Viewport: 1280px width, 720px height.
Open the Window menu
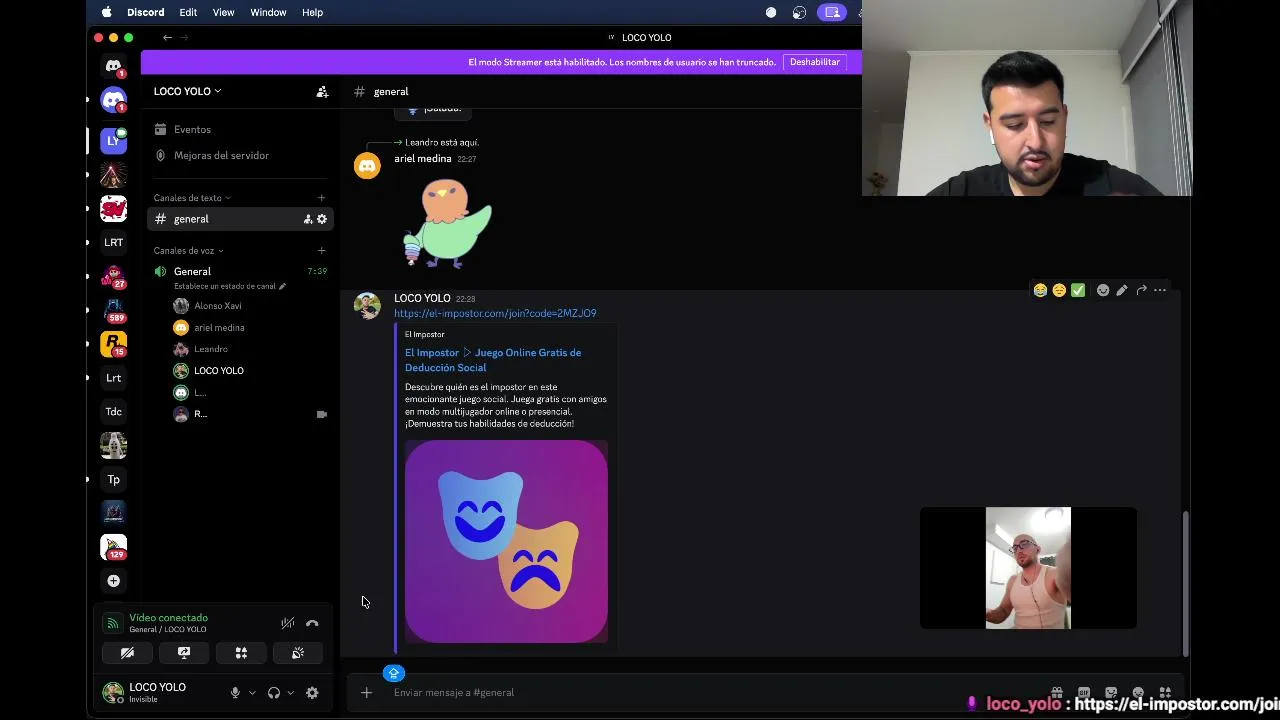(268, 12)
